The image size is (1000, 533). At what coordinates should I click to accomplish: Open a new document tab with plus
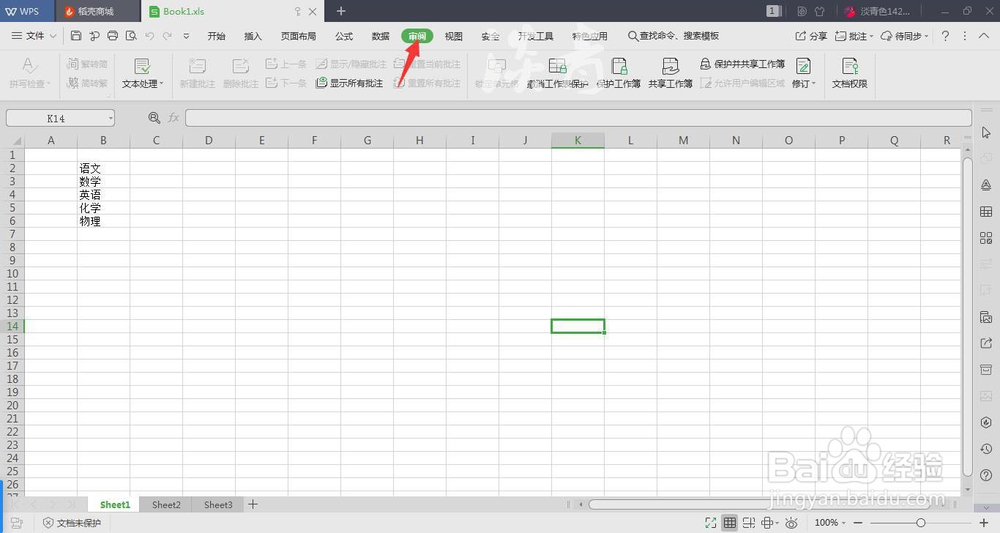click(x=341, y=11)
